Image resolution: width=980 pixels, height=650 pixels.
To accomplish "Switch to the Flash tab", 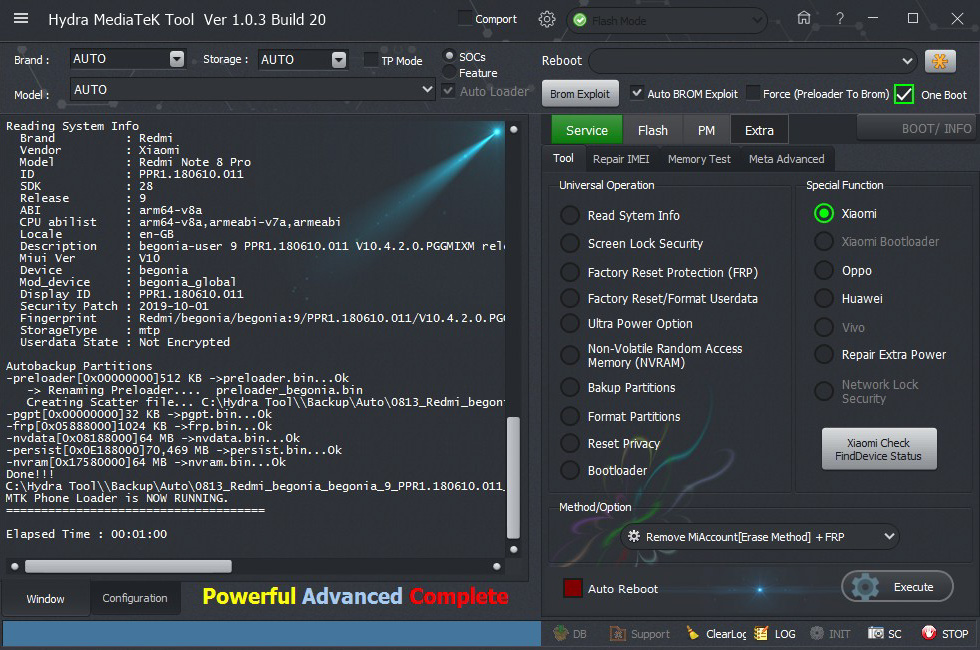I will pos(652,130).
